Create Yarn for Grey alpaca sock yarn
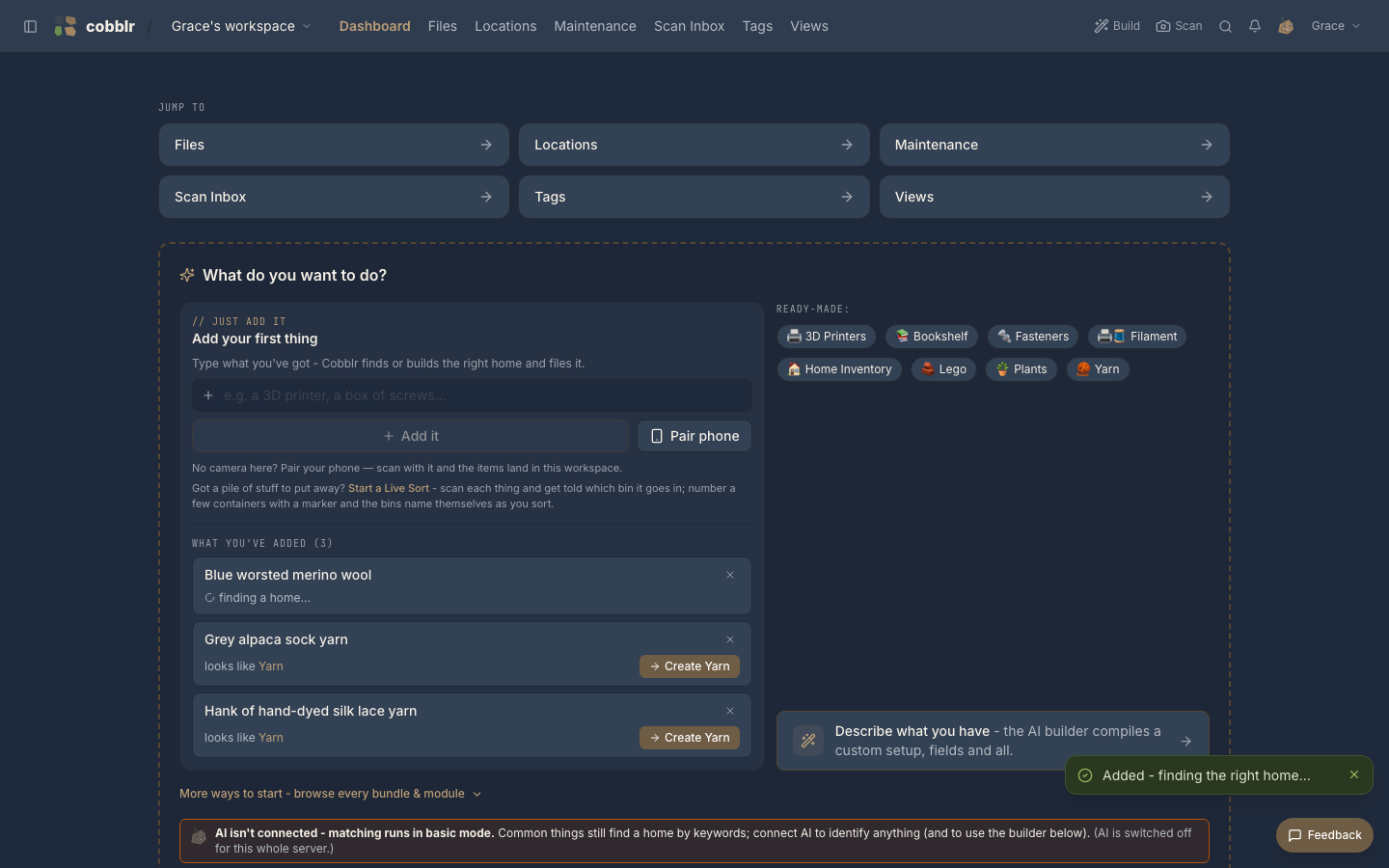This screenshot has width=1389, height=868. click(690, 666)
